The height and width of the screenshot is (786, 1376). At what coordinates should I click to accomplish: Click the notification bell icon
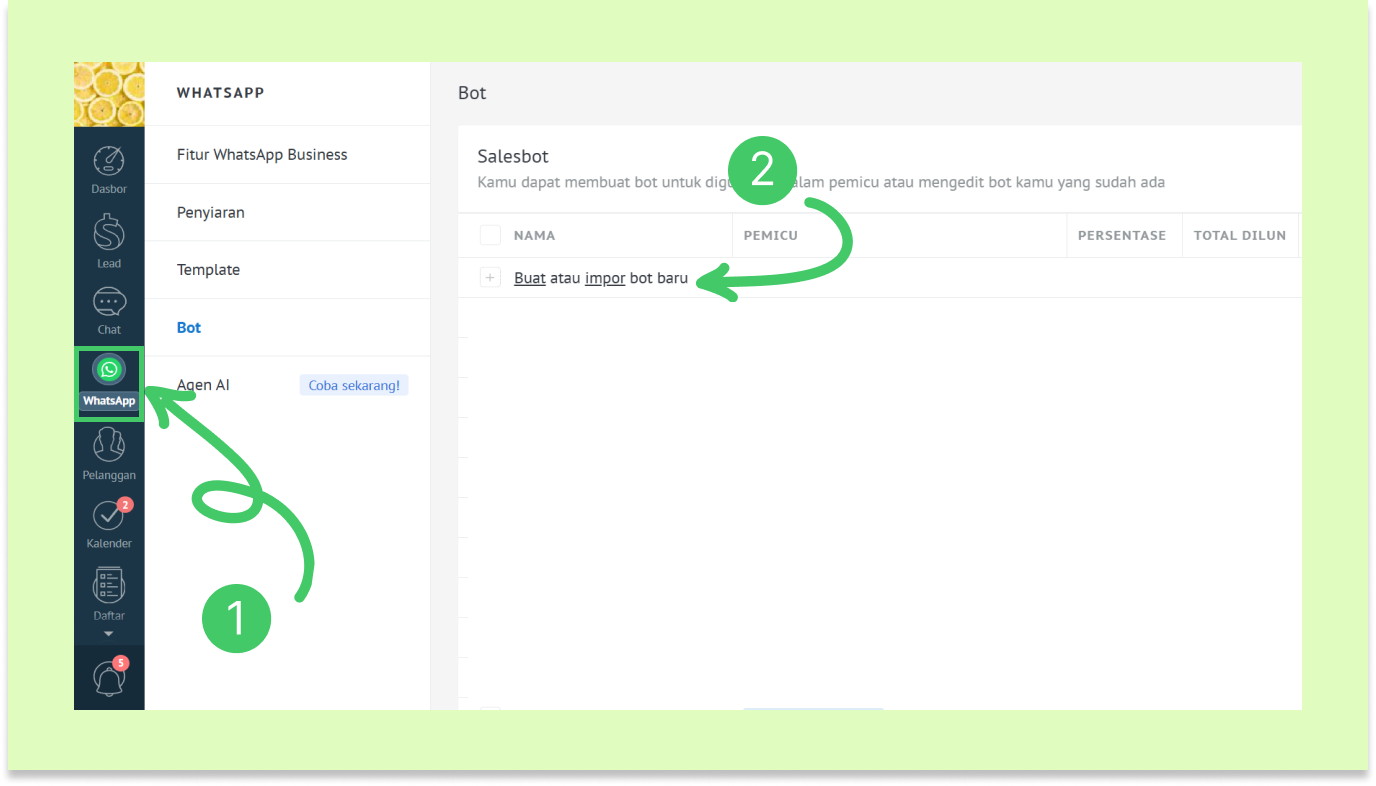pyautogui.click(x=109, y=679)
